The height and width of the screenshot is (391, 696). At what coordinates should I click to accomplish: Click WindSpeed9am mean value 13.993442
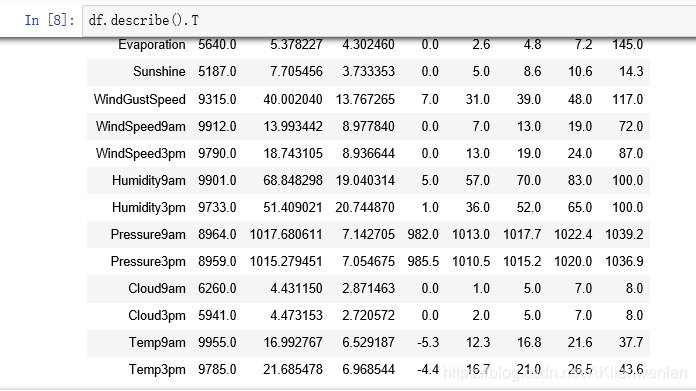(x=293, y=126)
